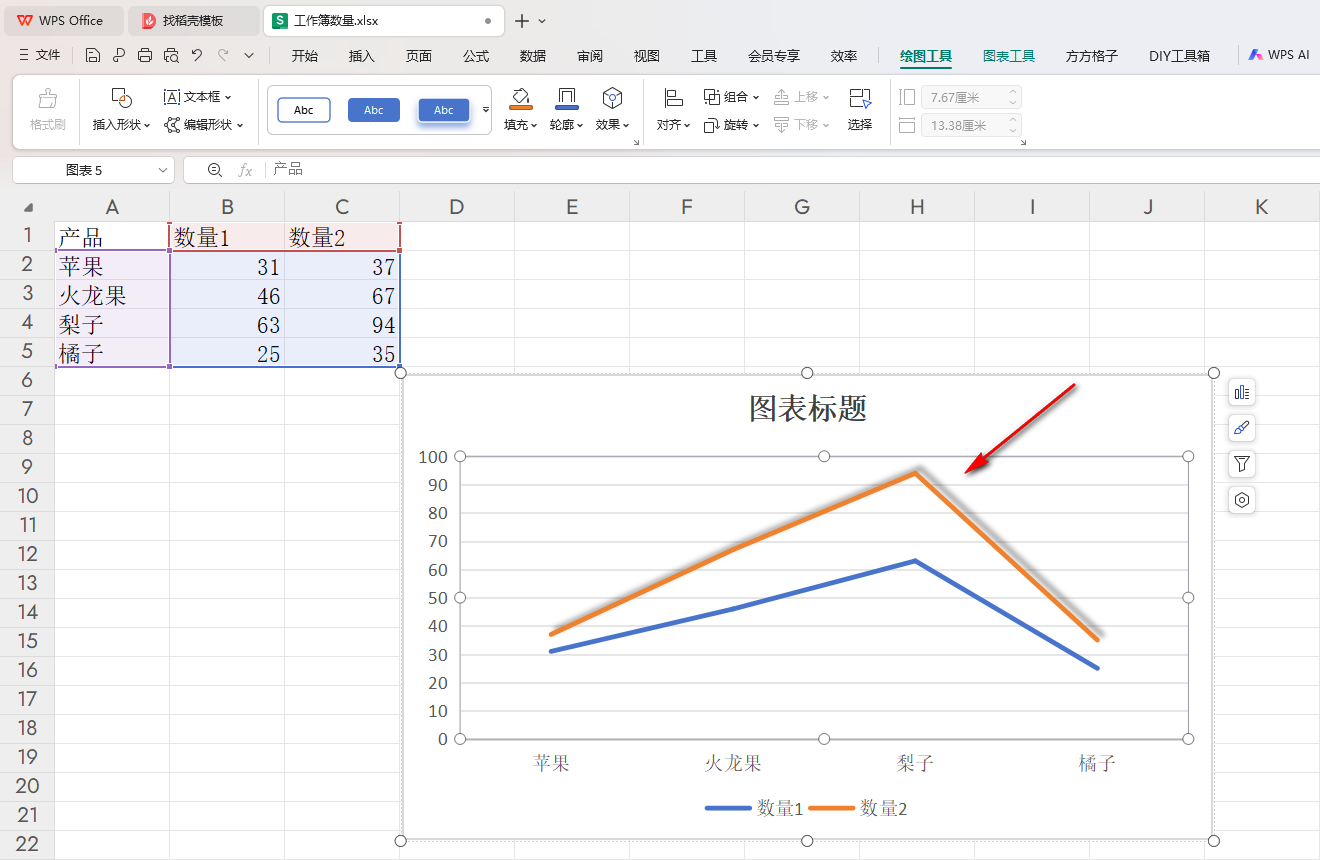Screen dimensions: 1320x860
Task: Select cell B3 containing 46
Action: [x=227, y=295]
